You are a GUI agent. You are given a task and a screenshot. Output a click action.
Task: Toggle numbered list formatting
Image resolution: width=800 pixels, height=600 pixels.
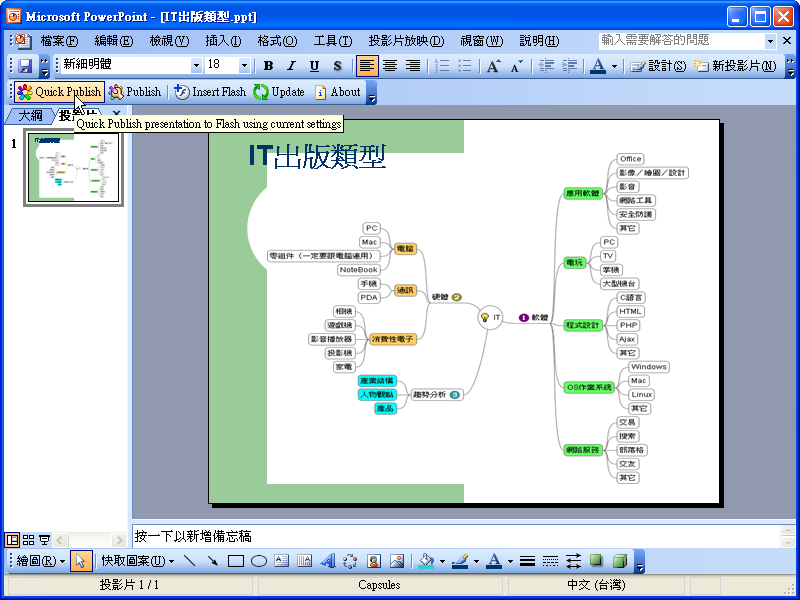pyautogui.click(x=442, y=66)
